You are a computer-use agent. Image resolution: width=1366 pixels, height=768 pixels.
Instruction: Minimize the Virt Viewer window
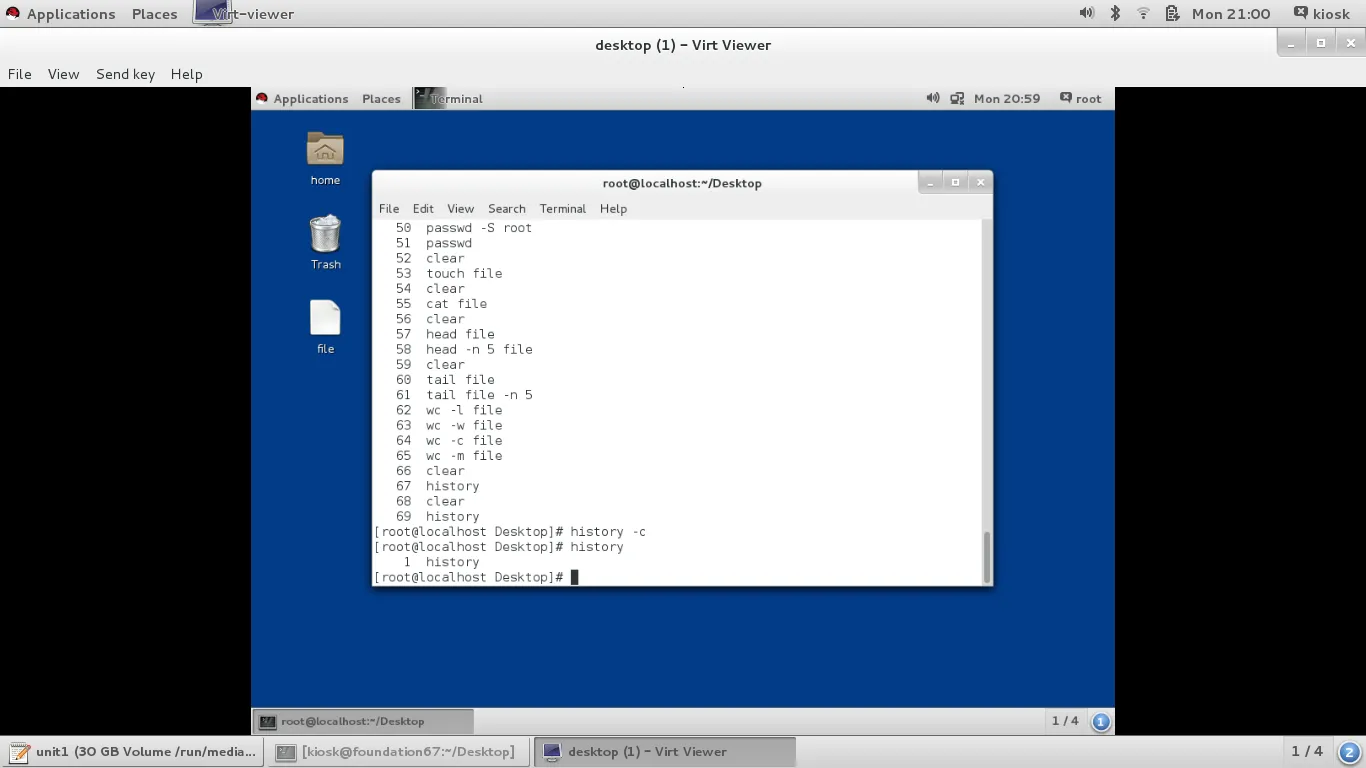[1291, 43]
